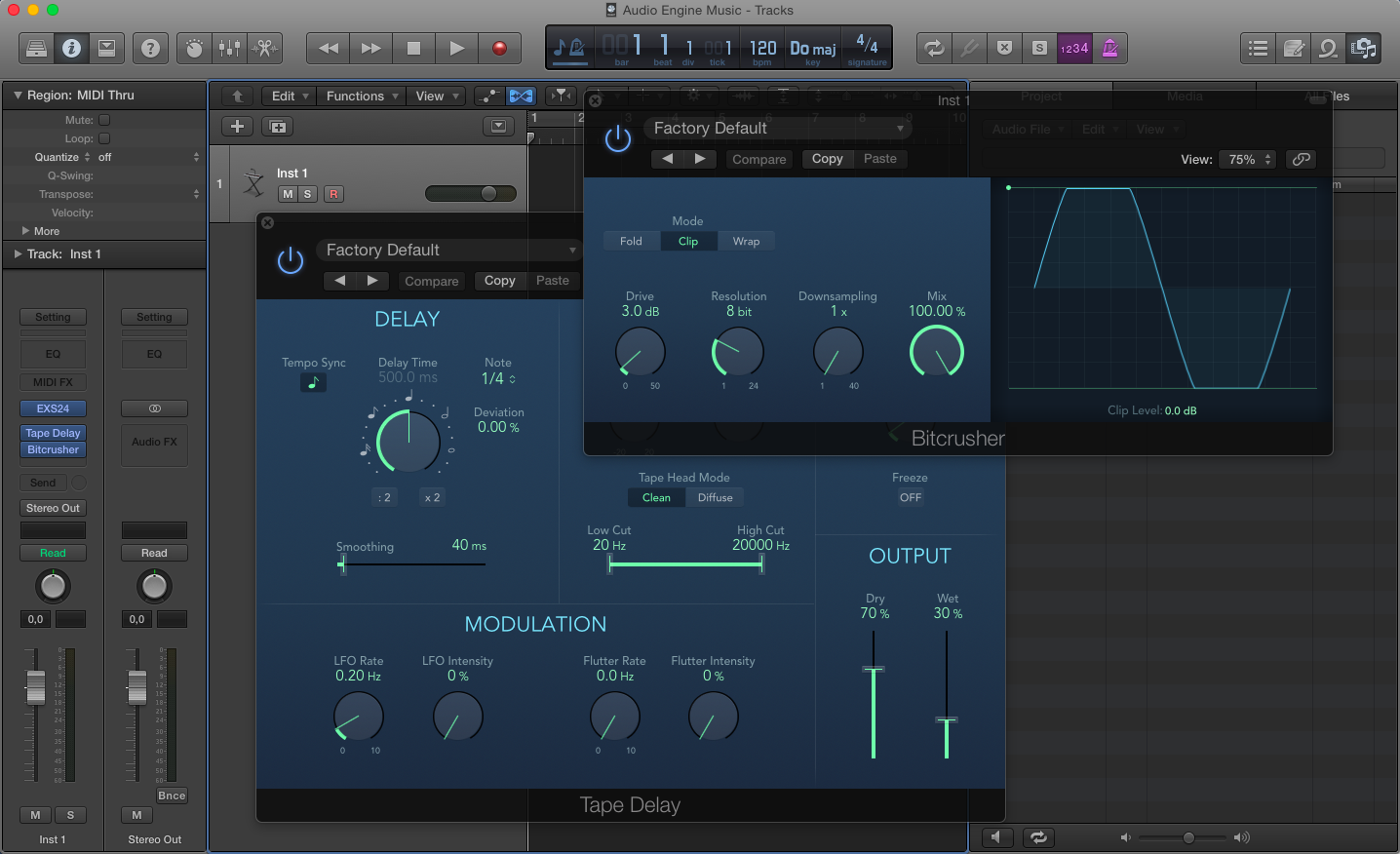Toggle Flex icon in Tracks toolbar

click(x=522, y=96)
